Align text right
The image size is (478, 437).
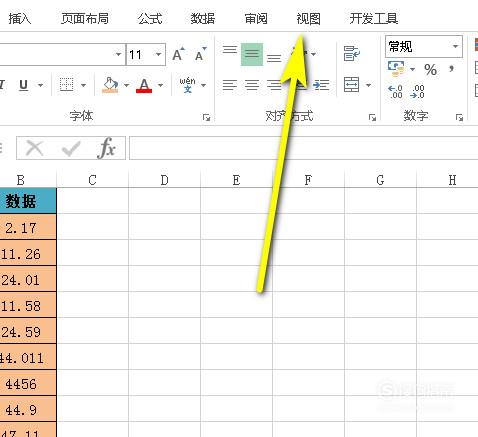click(x=274, y=85)
